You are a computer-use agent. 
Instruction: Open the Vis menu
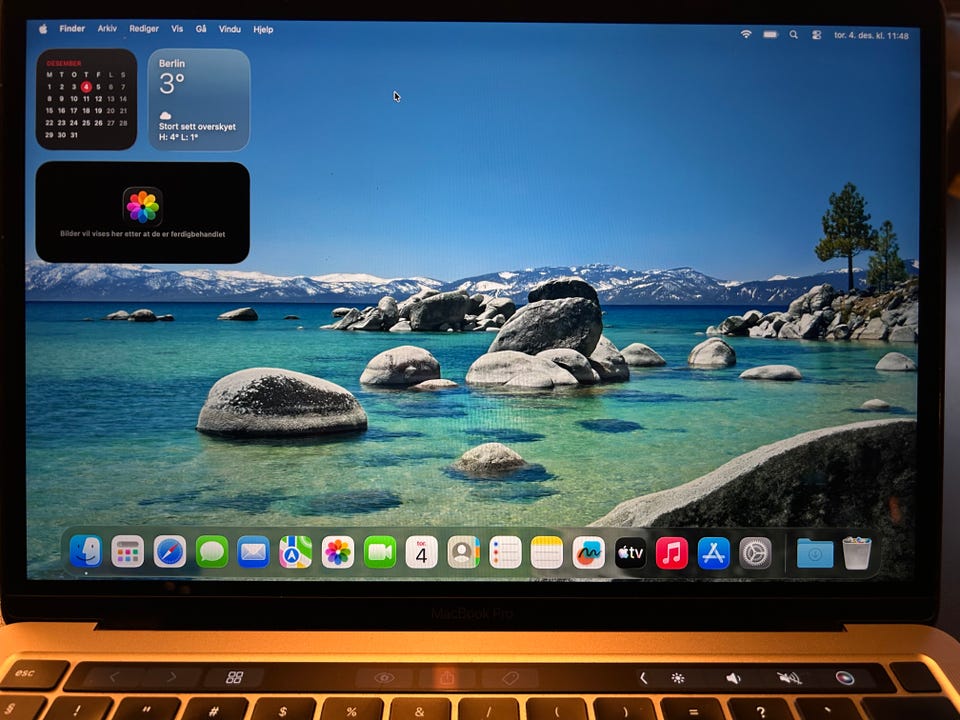[x=177, y=29]
